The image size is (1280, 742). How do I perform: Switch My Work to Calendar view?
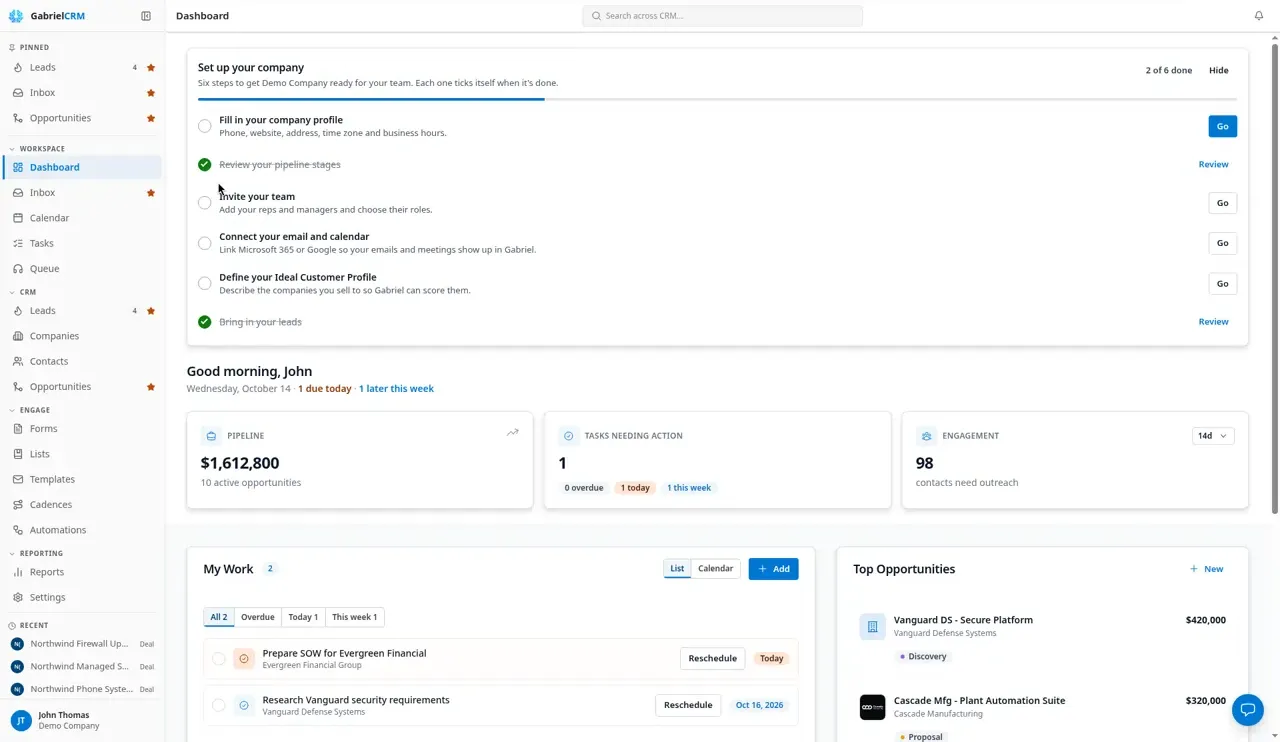(x=715, y=568)
